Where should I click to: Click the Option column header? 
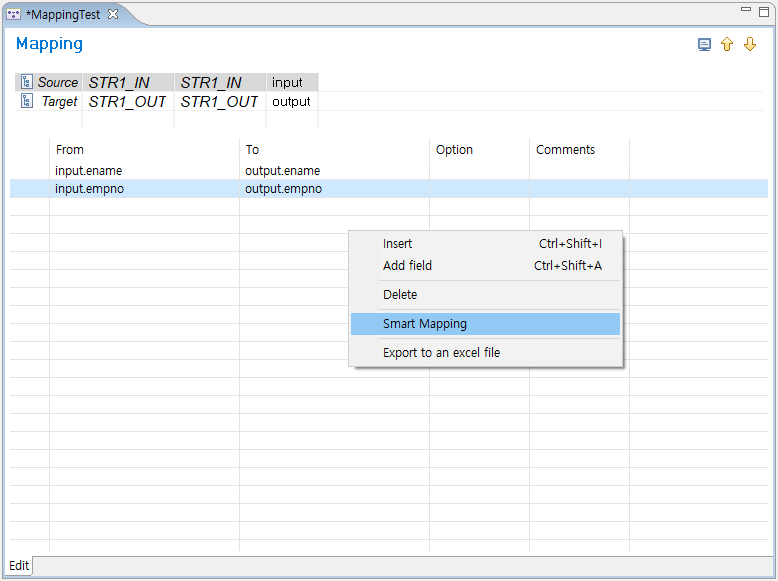454,150
